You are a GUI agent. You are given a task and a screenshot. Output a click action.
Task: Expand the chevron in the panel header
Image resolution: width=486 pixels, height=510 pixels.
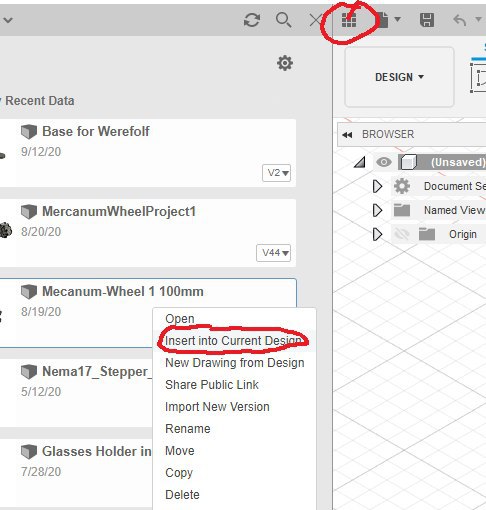[x=8, y=20]
